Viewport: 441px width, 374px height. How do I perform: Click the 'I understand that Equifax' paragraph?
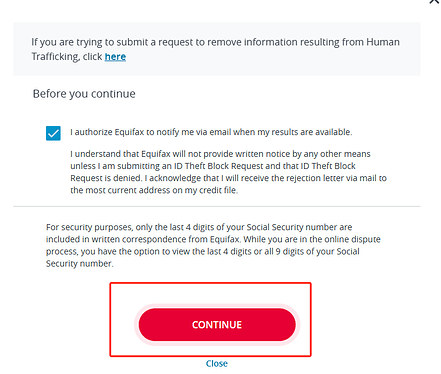pyautogui.click(x=228, y=172)
